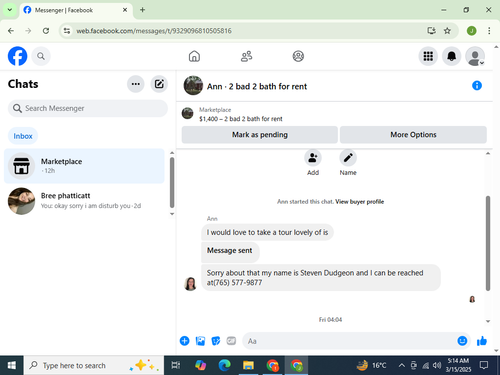500x375 pixels.
Task: Choose a GIF with the GIF icon
Action: [x=231, y=341]
